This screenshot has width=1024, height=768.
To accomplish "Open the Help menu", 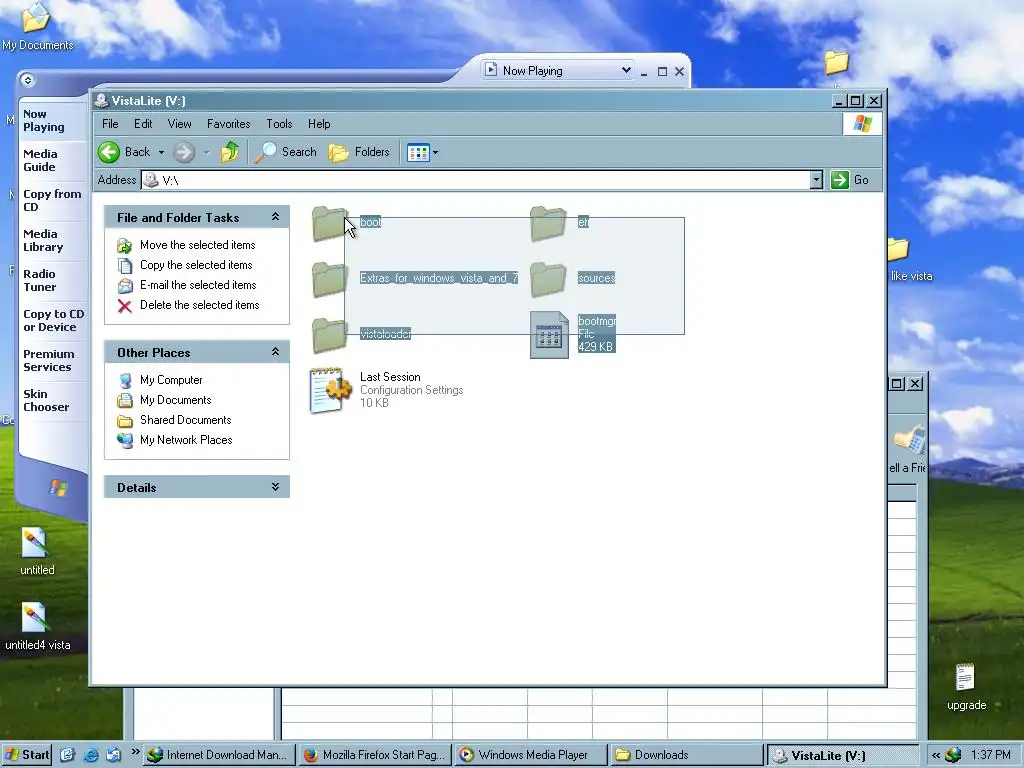I will click(x=319, y=123).
